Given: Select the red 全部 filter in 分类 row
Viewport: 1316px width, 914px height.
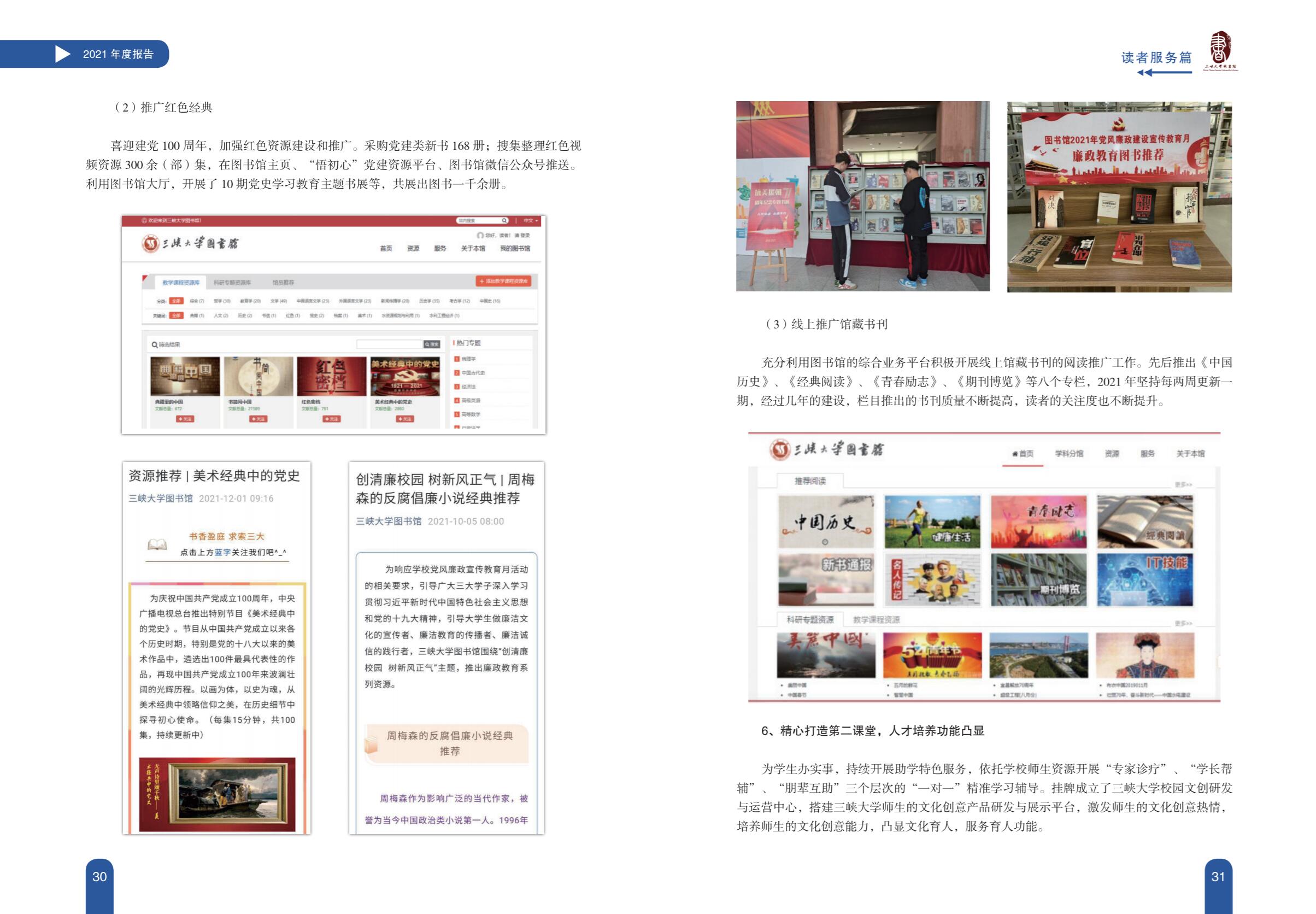Looking at the screenshot, I should click(177, 301).
